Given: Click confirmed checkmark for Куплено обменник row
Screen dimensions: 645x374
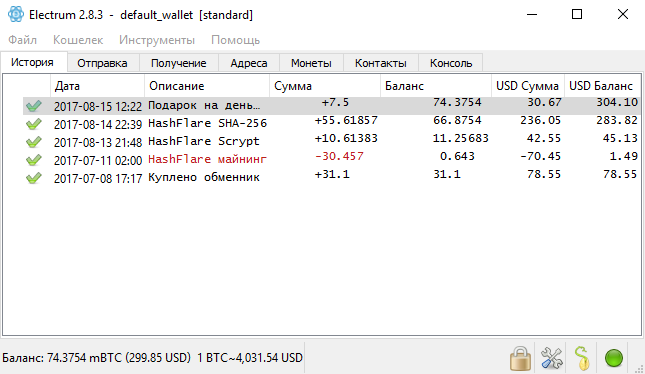Looking at the screenshot, I should (34, 178).
